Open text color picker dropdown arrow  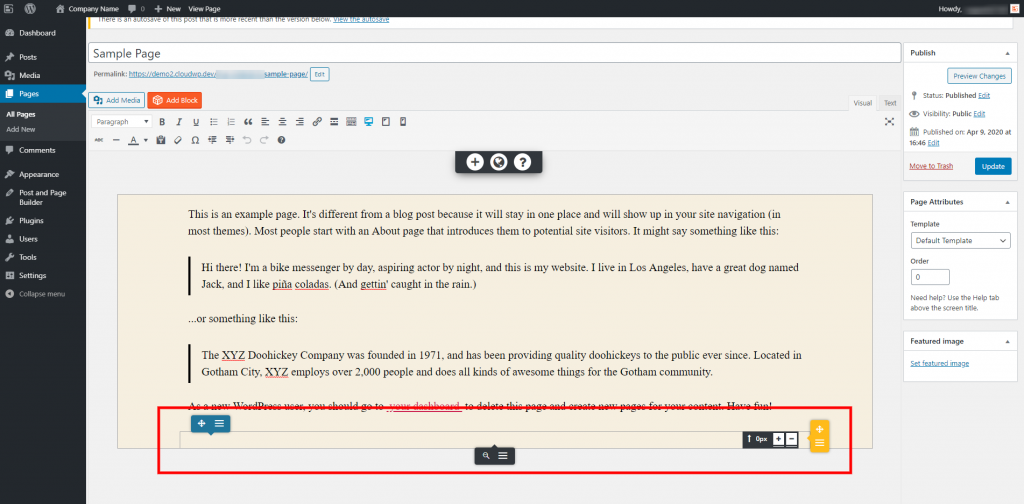pos(145,140)
